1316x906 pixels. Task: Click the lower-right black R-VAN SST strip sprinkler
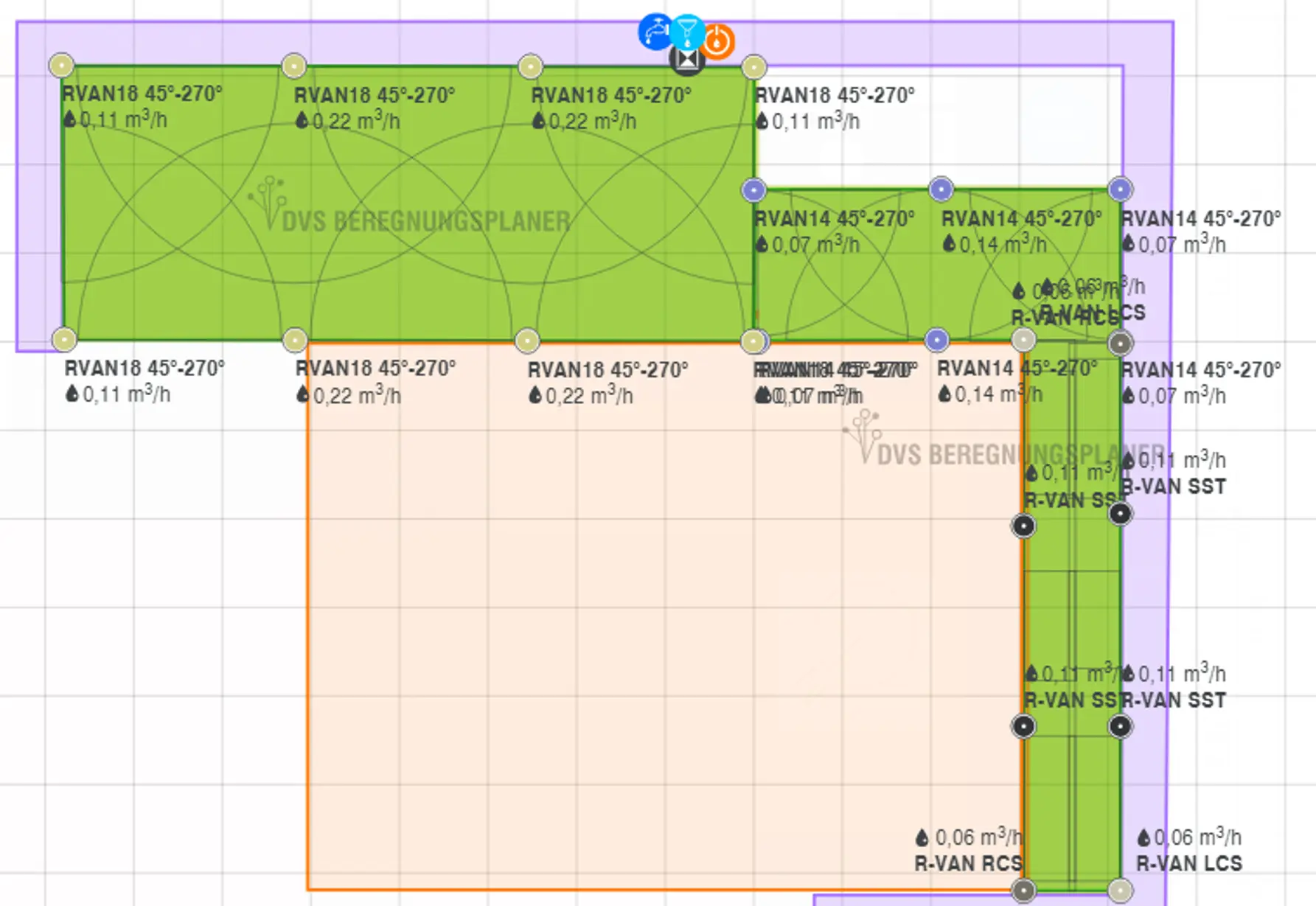click(1120, 726)
